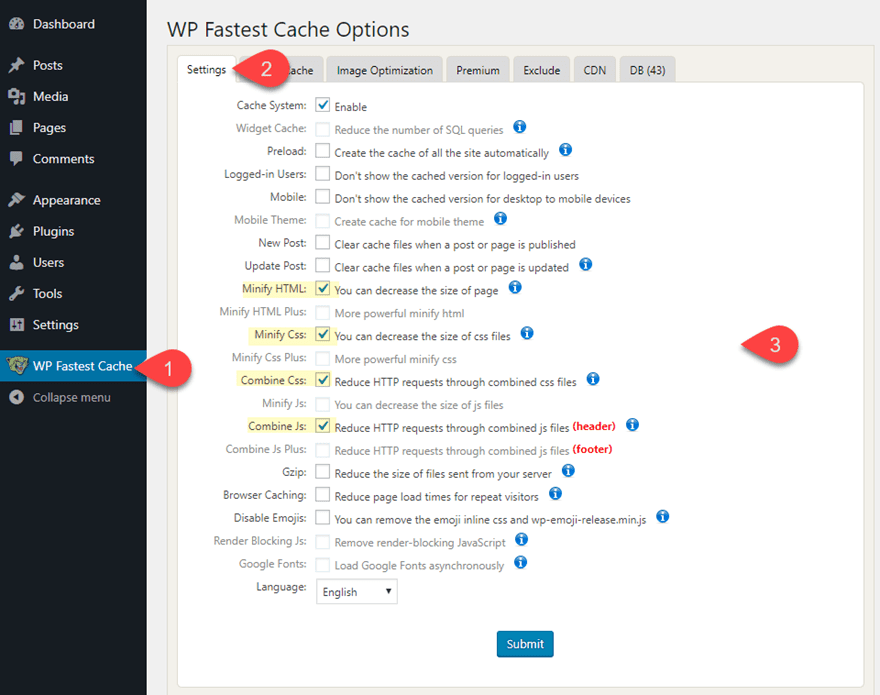Uncheck the Combine Css option
Viewport: 880px width, 695px height.
pos(322,380)
